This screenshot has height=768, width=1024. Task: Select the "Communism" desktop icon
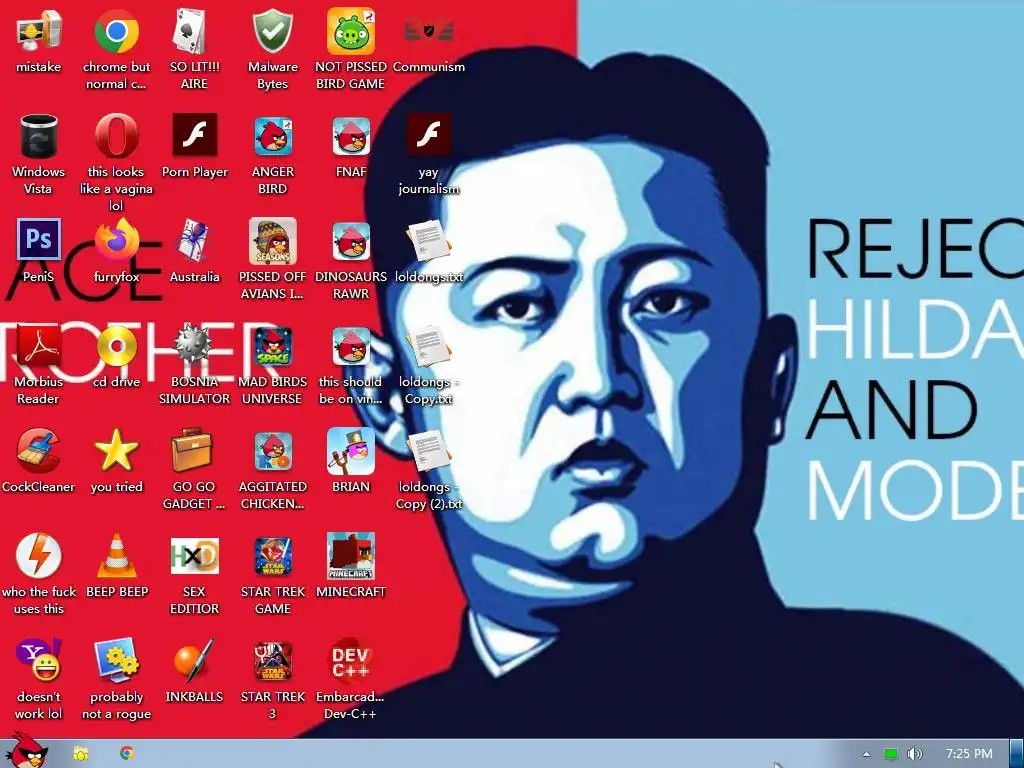click(x=428, y=31)
